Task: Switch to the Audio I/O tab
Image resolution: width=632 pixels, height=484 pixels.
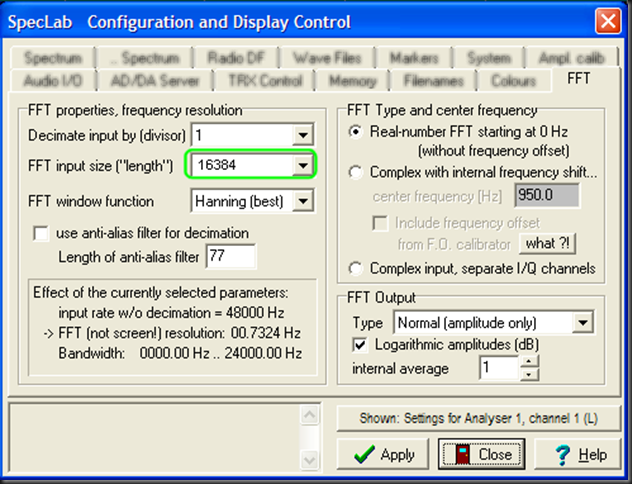Action: pos(53,81)
